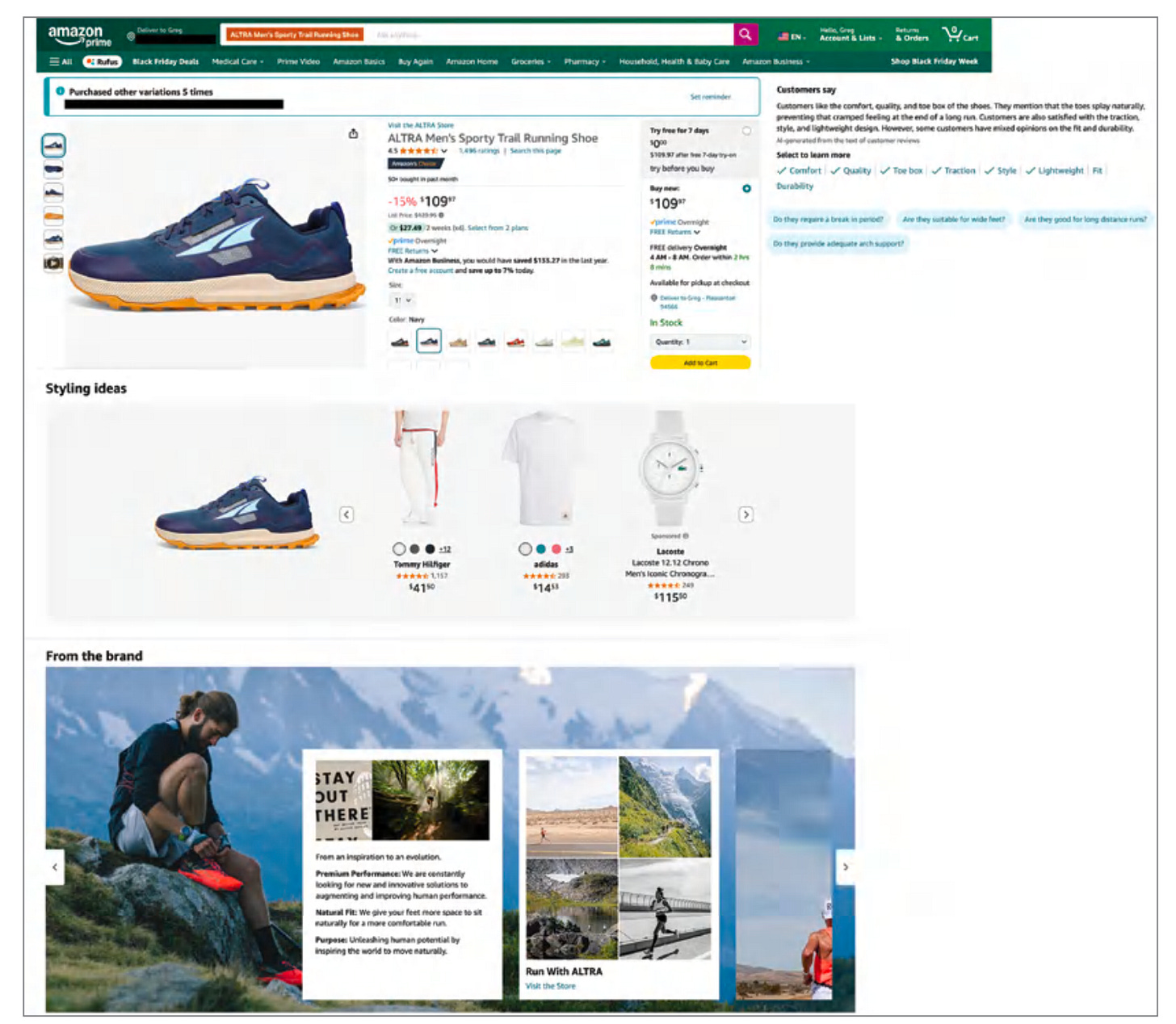Choose the white color circle under Tommy Hilfiger
The width and height of the screenshot is (1176, 1024).
(399, 549)
